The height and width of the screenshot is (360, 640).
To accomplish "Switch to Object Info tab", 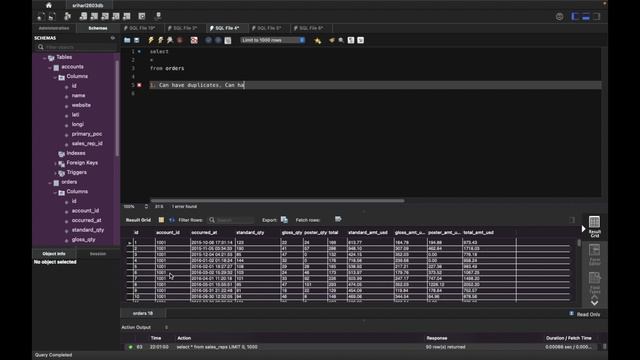I will pos(54,253).
